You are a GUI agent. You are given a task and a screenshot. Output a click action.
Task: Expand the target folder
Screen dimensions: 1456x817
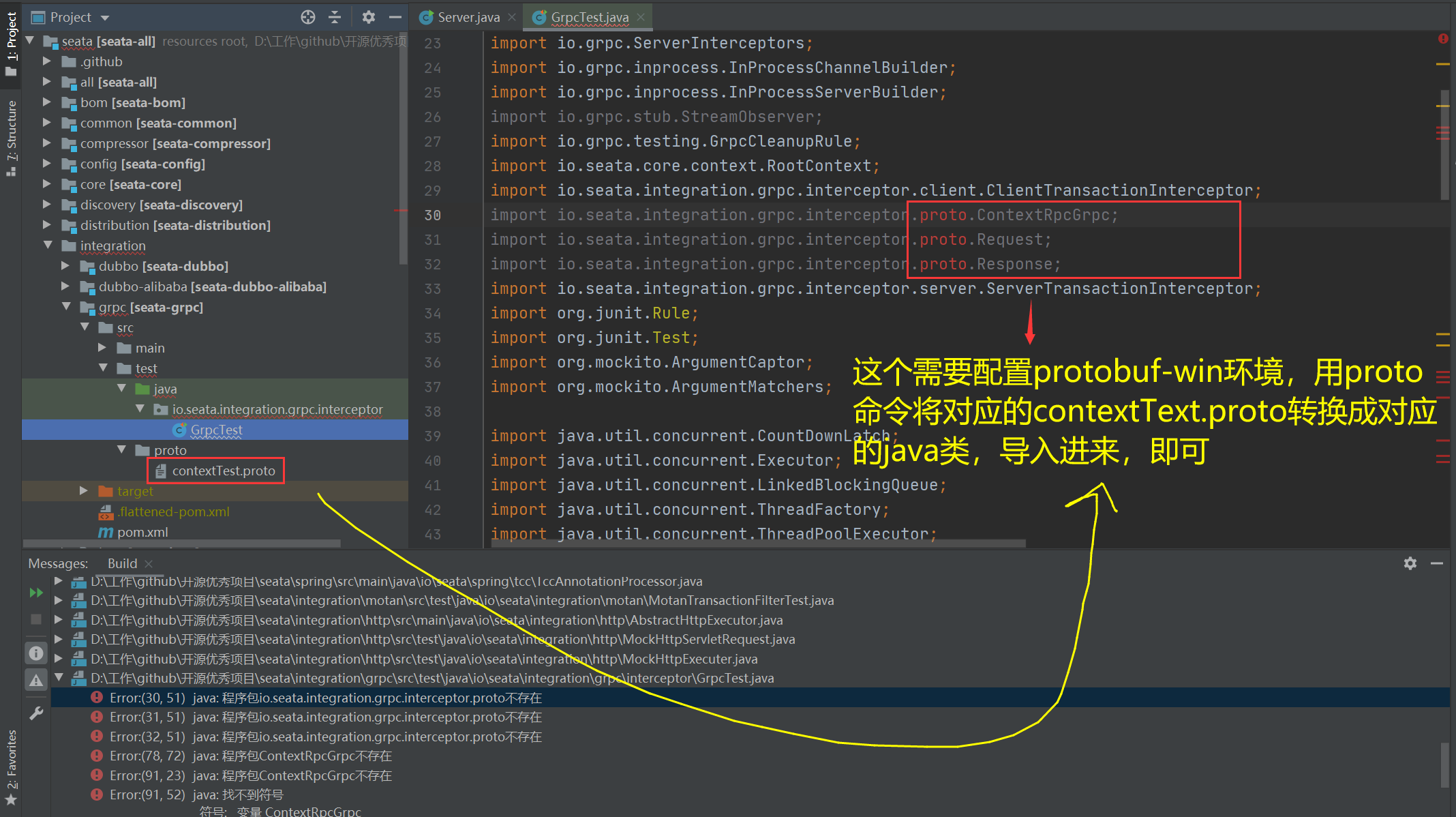(x=83, y=490)
